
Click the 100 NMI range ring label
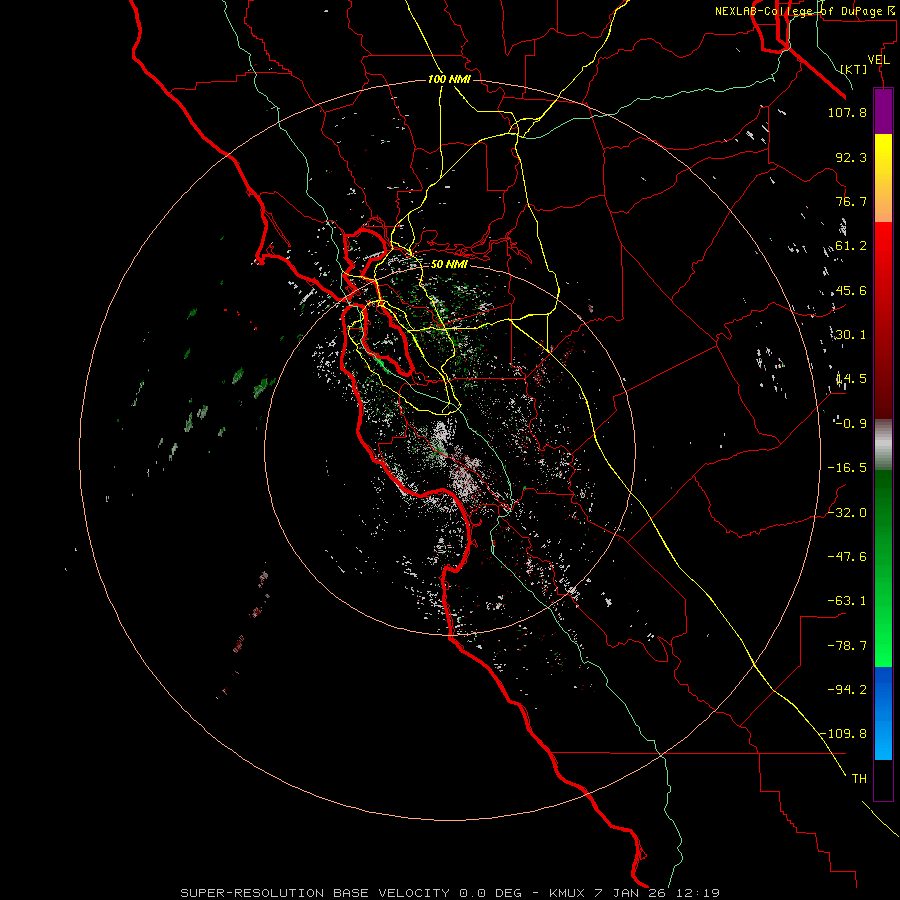(x=449, y=79)
